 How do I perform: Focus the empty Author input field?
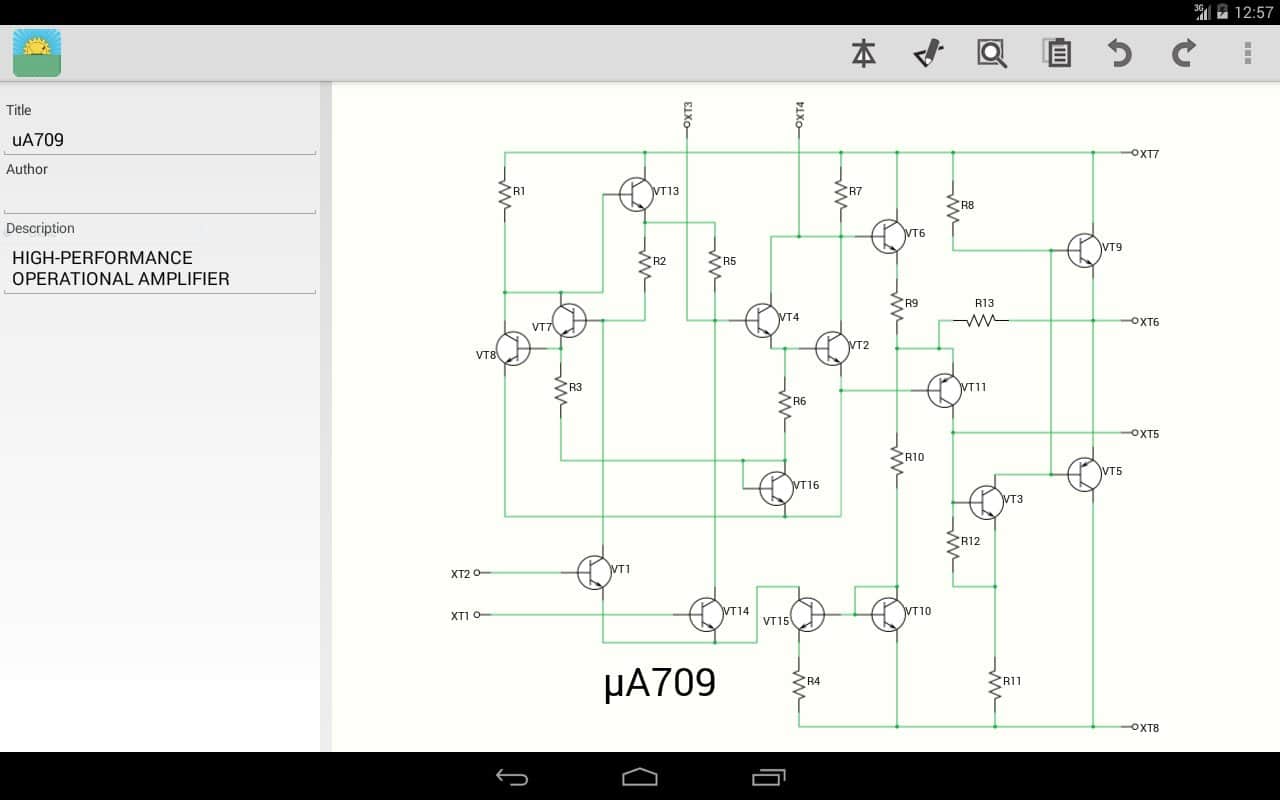[x=160, y=198]
